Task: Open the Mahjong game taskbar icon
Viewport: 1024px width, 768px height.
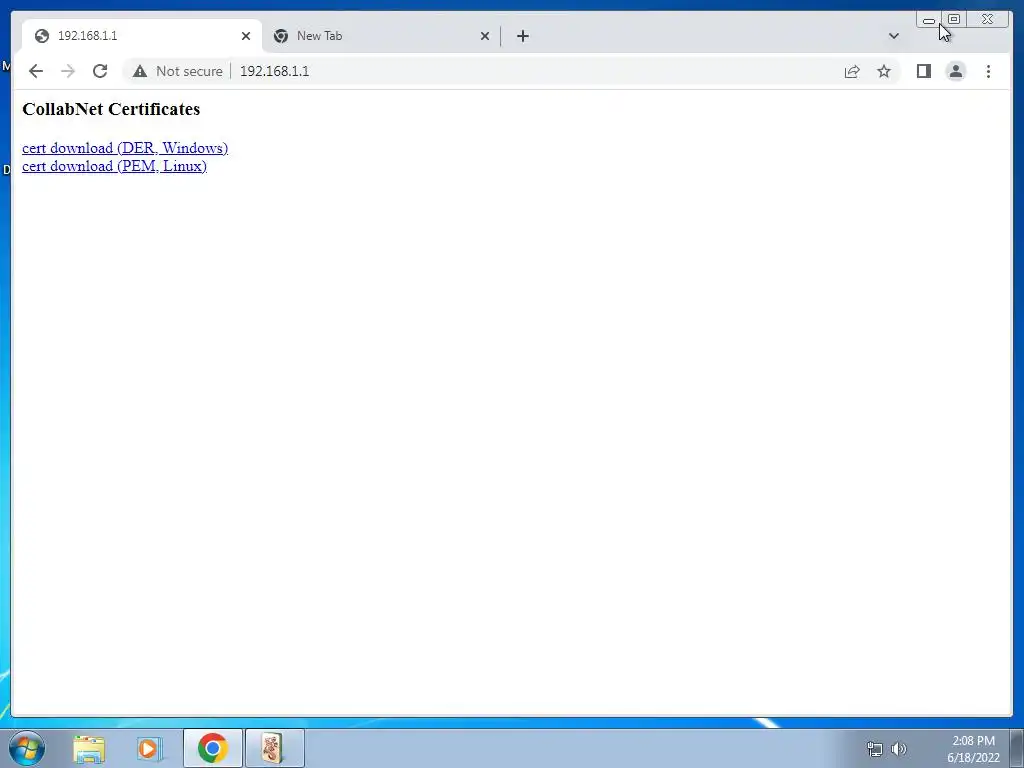Action: coord(274,748)
